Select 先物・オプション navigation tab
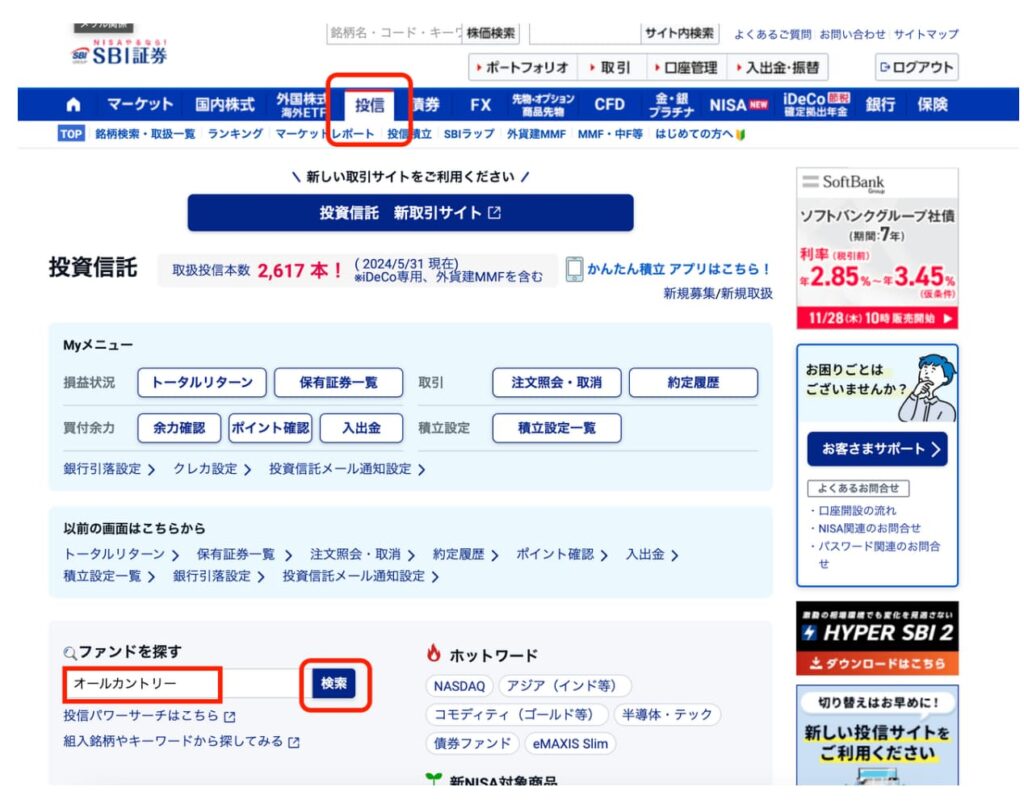 pyautogui.click(x=543, y=105)
